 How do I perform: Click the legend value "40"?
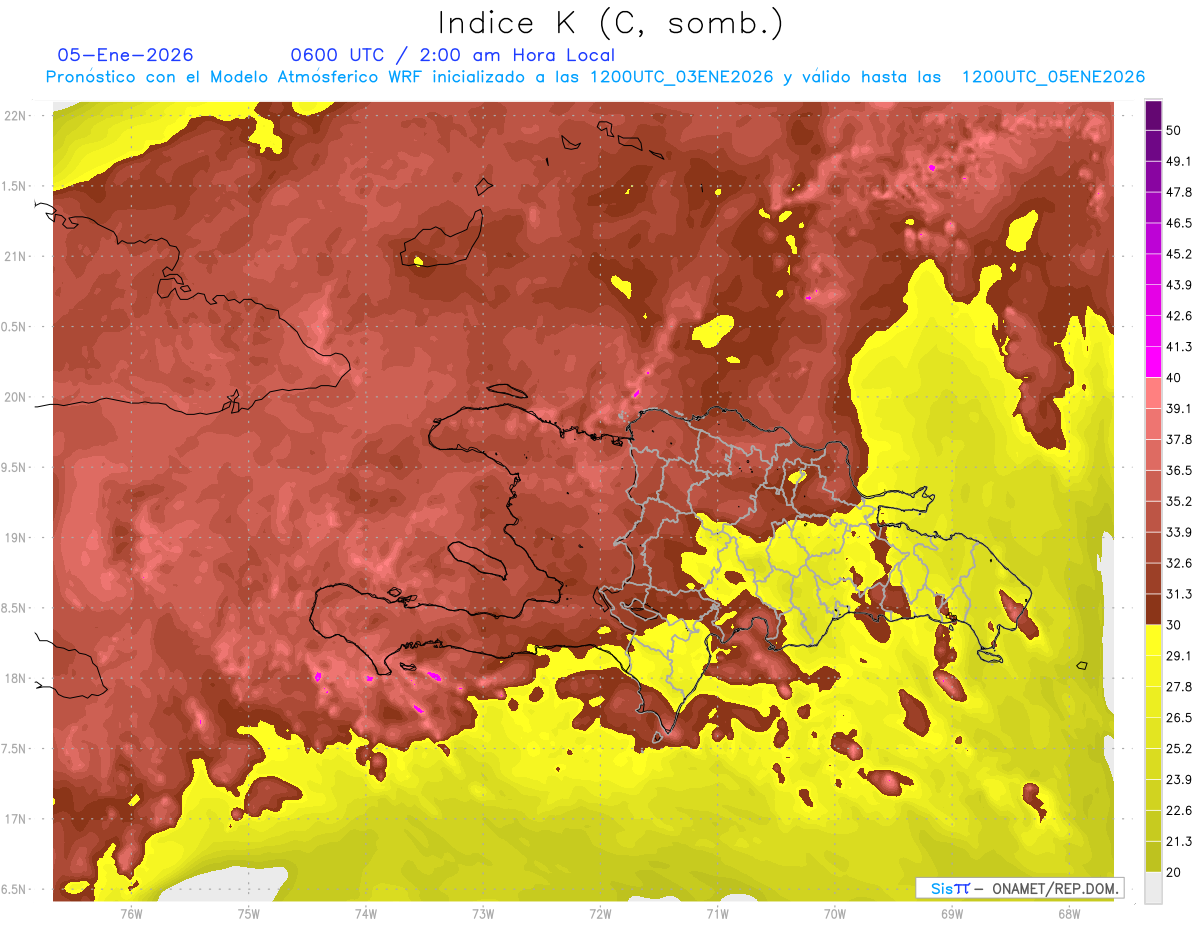coord(1174,377)
